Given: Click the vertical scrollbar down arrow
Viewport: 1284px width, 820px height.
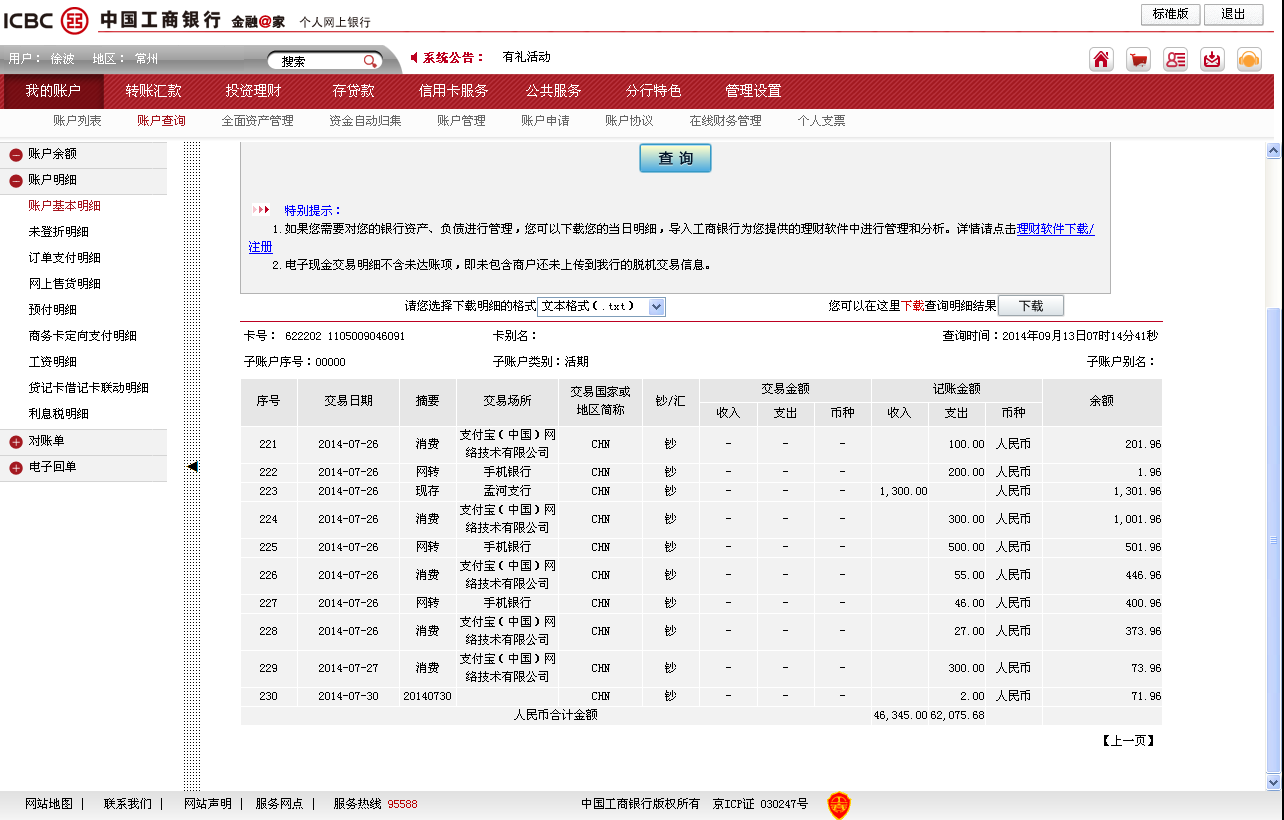Looking at the screenshot, I should click(x=1273, y=782).
